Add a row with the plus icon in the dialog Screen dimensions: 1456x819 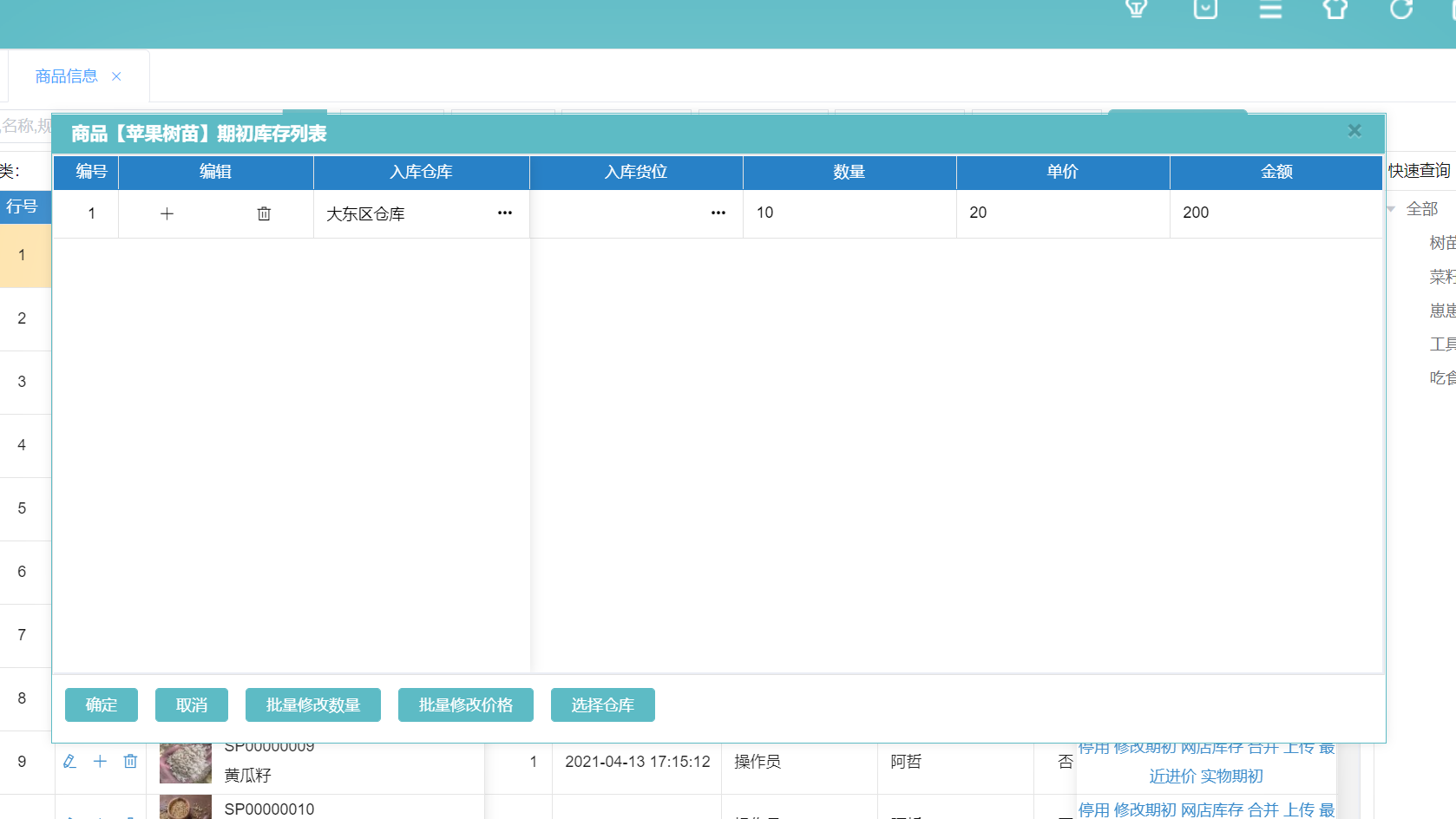click(167, 213)
